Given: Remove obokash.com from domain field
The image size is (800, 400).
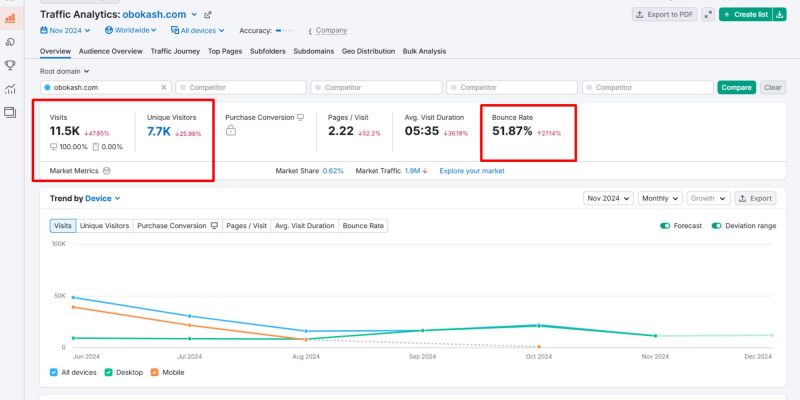Looking at the screenshot, I should pos(164,88).
